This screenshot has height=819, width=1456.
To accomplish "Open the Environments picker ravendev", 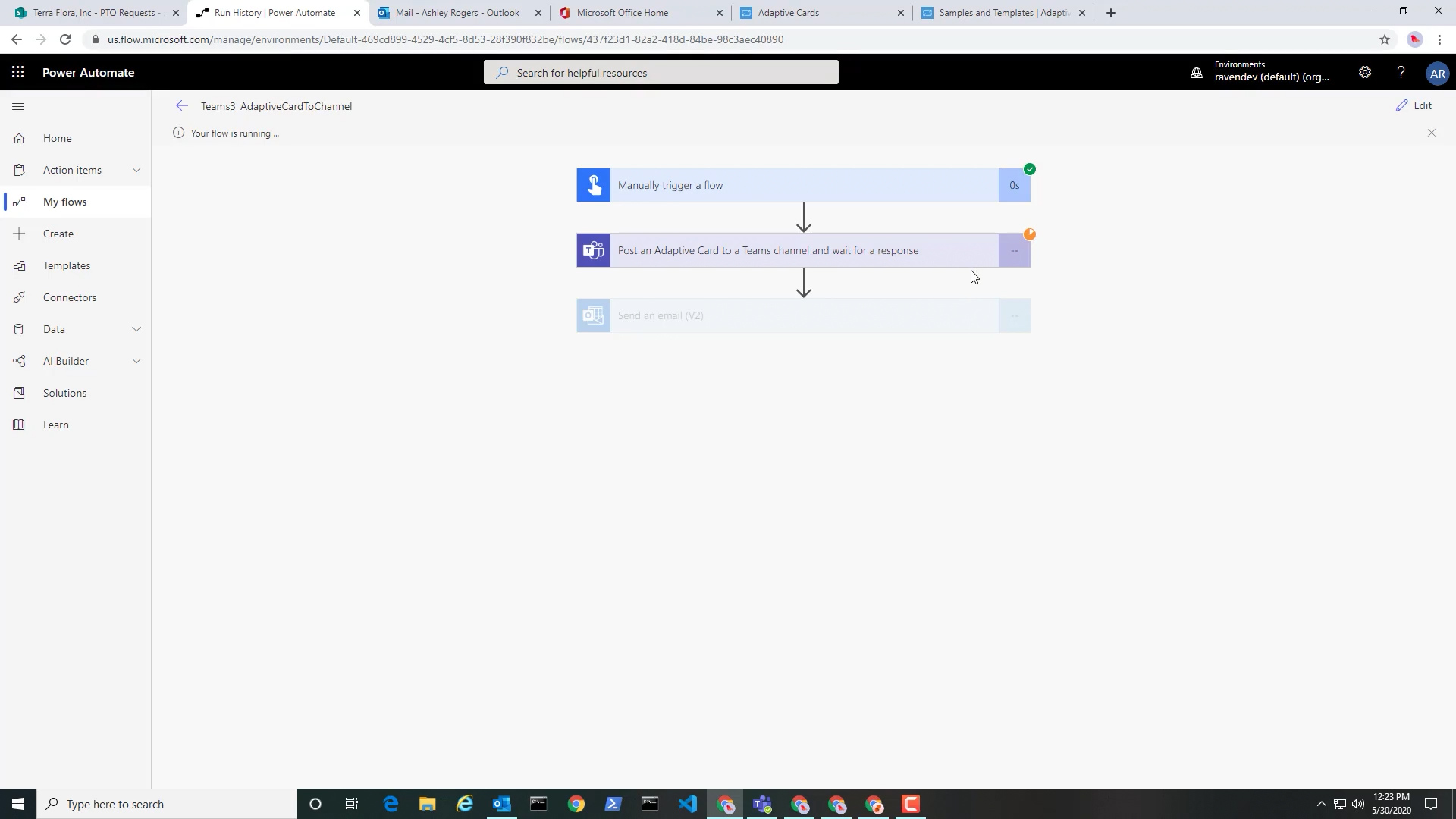I will pyautogui.click(x=1260, y=71).
